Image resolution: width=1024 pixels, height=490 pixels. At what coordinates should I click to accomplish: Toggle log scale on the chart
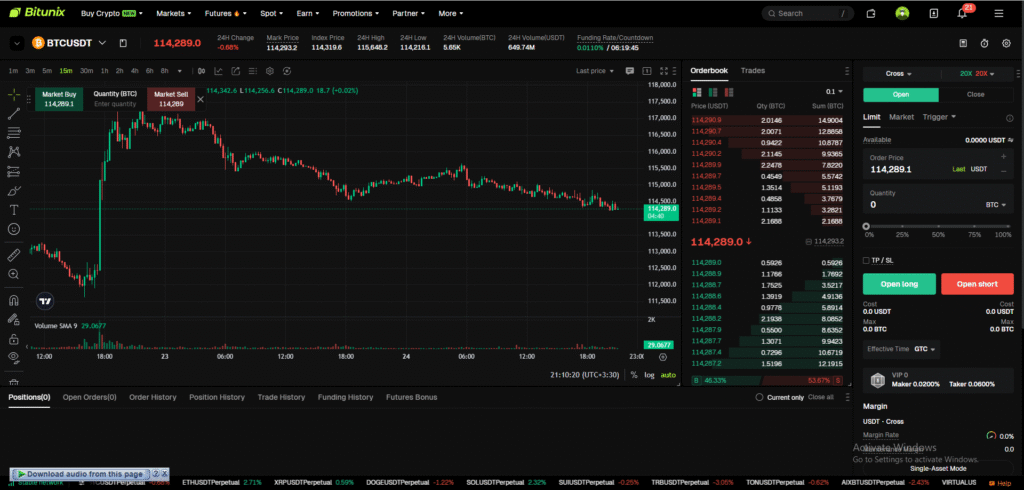[x=649, y=375]
